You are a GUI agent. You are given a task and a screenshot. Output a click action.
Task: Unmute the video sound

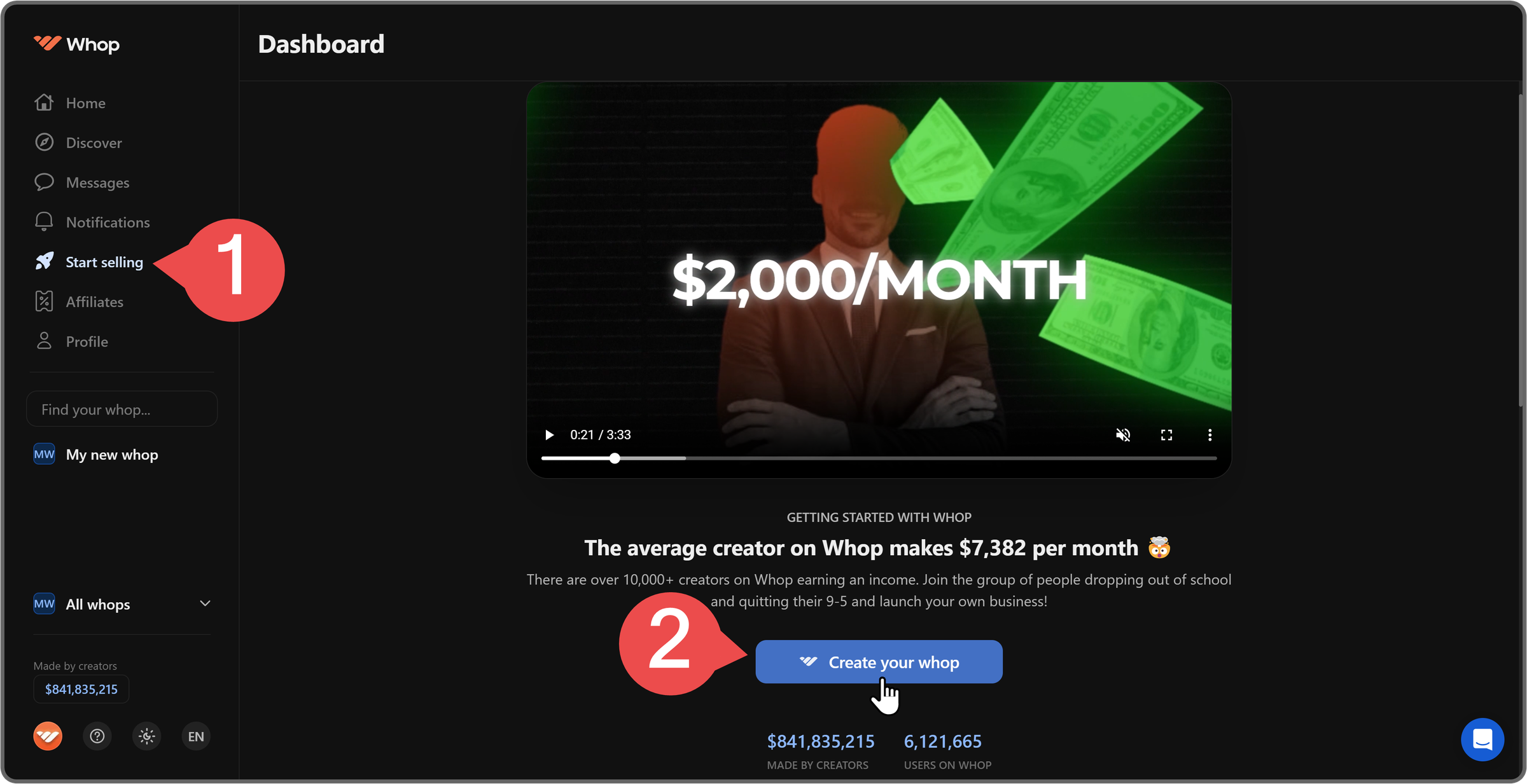[1123, 435]
